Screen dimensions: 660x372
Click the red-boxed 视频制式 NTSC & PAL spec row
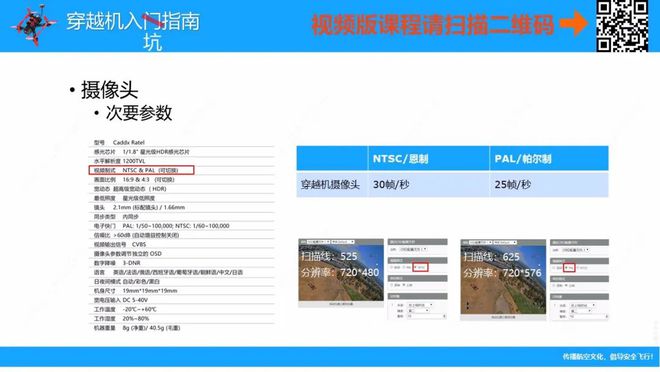[141, 170]
